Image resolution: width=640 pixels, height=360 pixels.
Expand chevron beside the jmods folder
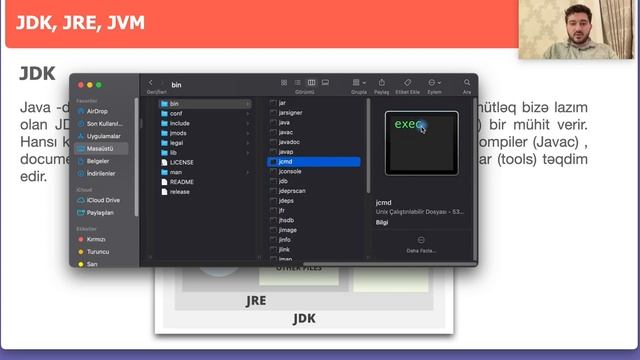(x=248, y=133)
